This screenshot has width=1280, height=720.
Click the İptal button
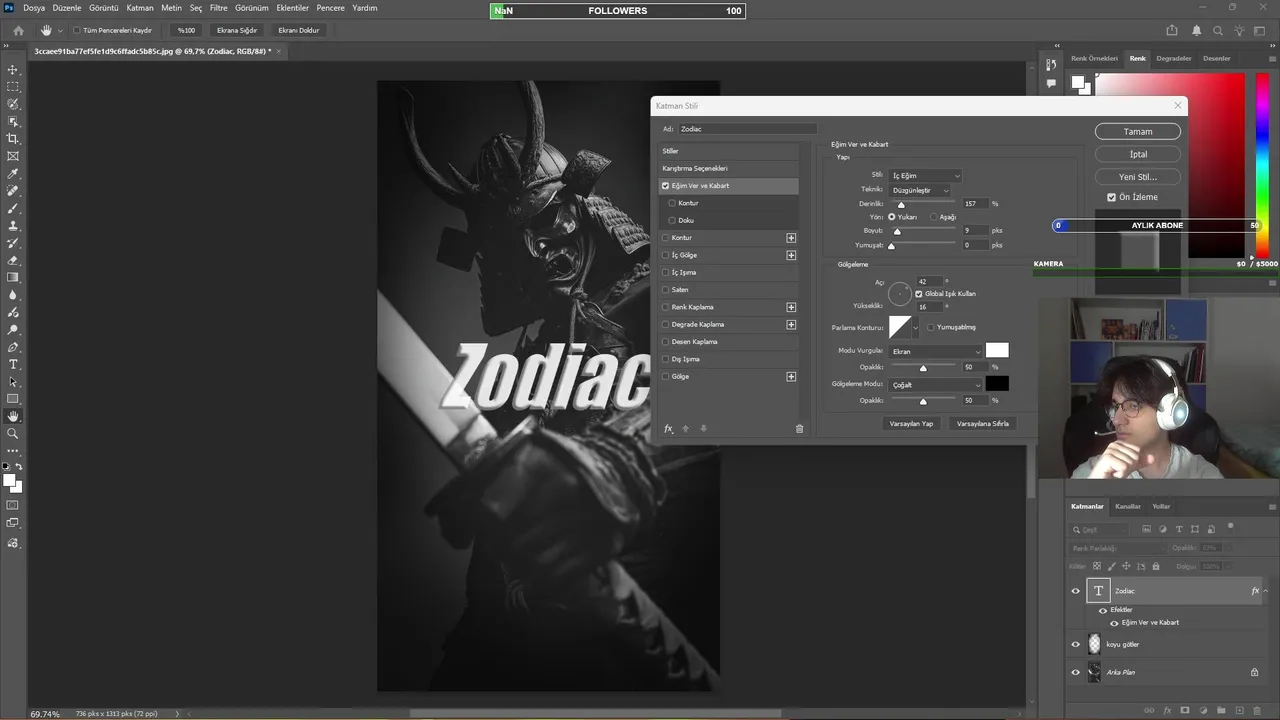click(1138, 154)
